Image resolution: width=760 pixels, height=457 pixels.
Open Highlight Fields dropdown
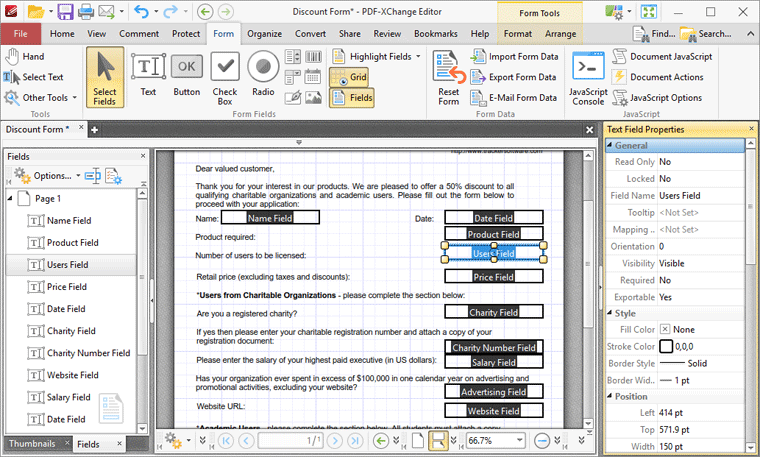click(418, 57)
